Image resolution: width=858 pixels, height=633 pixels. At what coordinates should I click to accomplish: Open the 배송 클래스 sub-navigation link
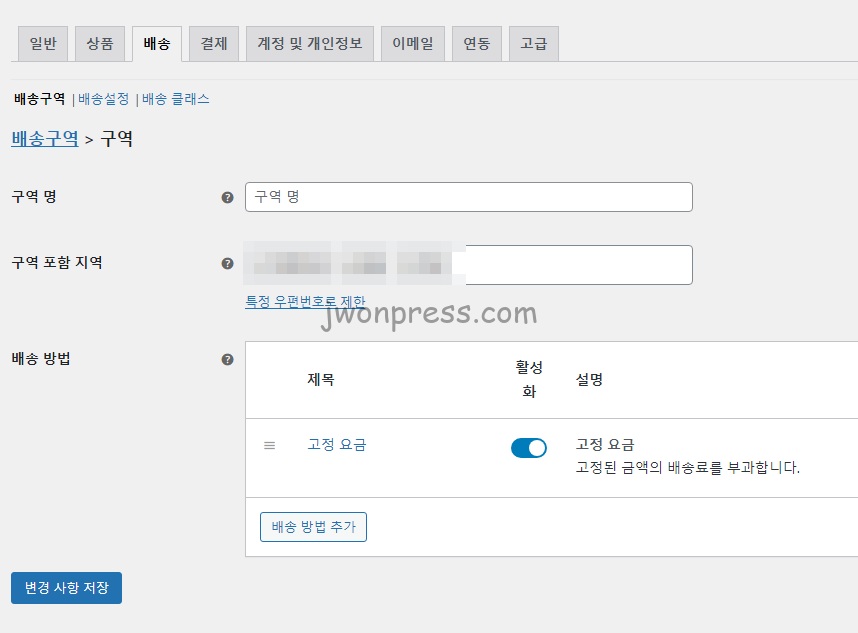(x=176, y=99)
